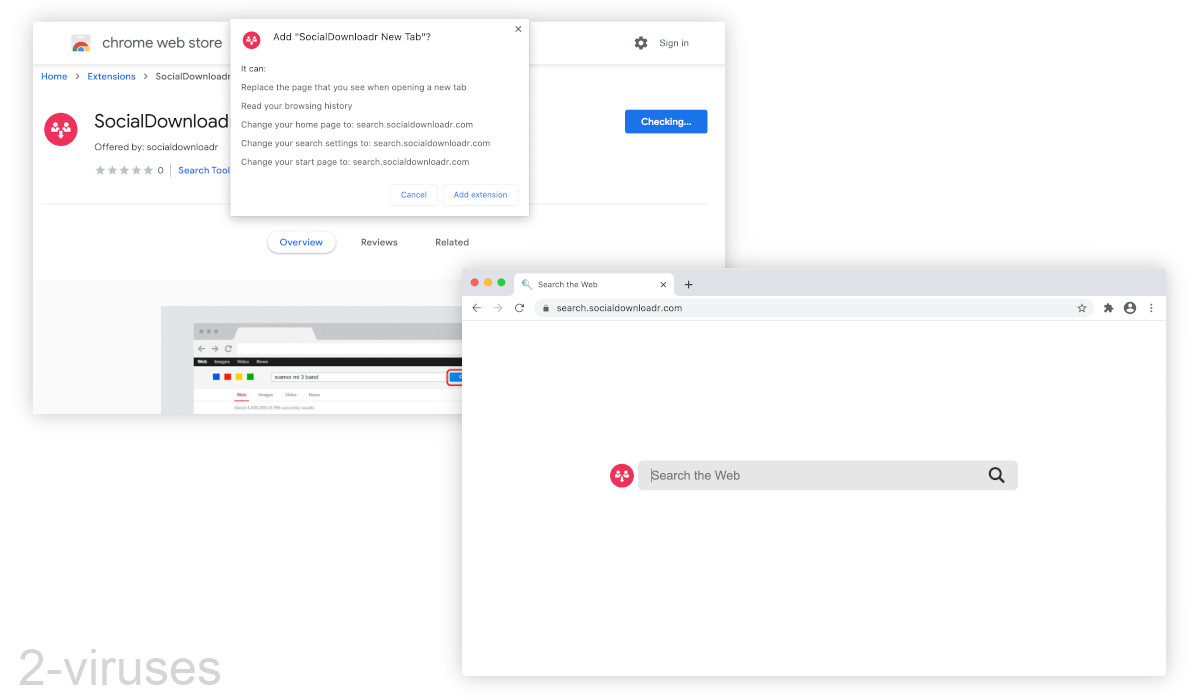Screen dimensions: 1200x700
Task: Click the browser Forward arrow
Action: 498,308
